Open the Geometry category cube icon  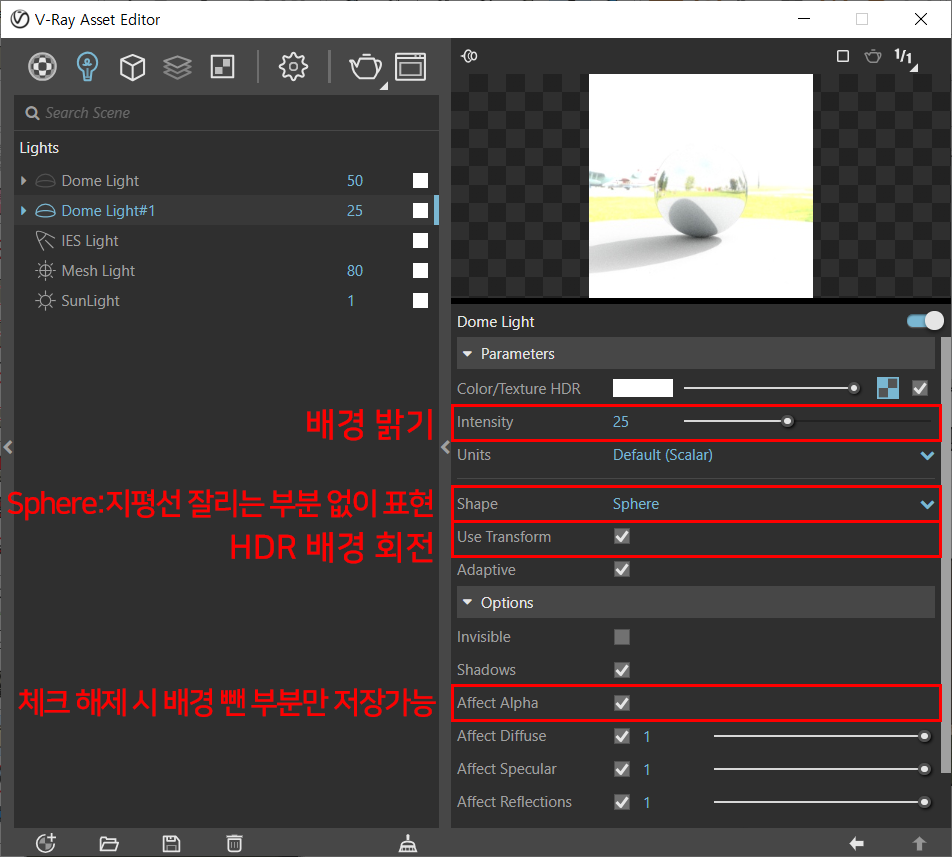point(132,67)
